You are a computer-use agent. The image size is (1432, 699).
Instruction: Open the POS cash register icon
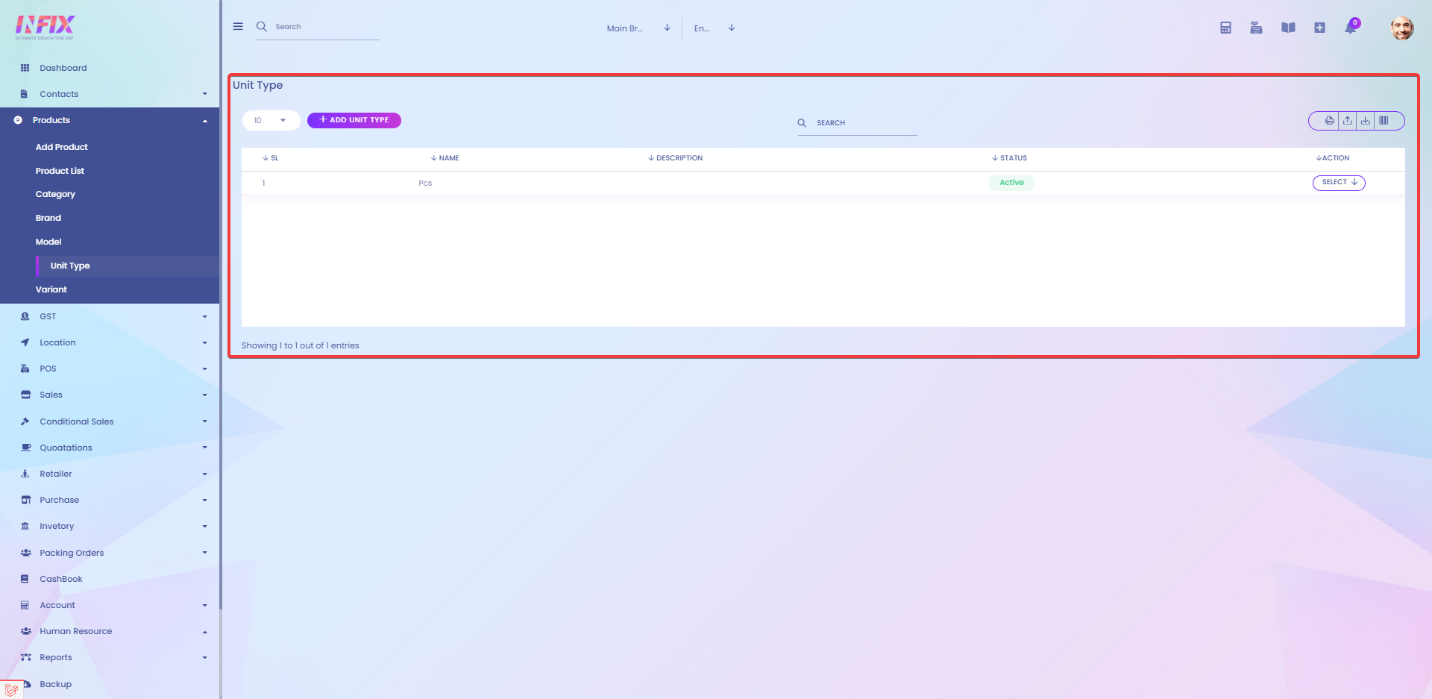[x=1256, y=28]
